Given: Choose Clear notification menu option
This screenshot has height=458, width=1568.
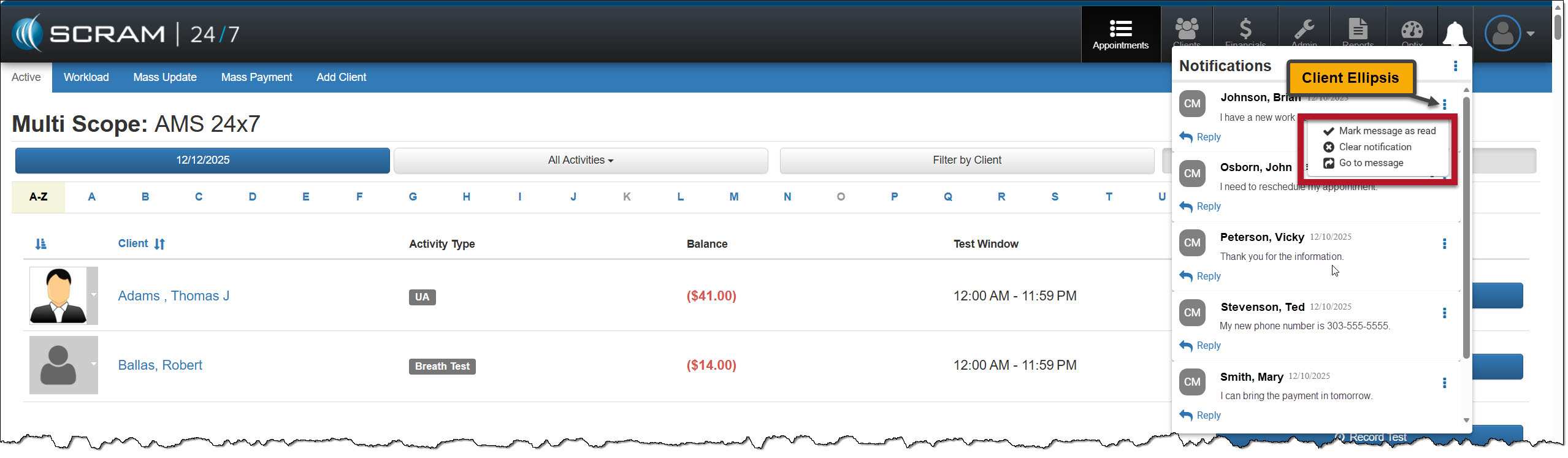Looking at the screenshot, I should pos(1374,147).
